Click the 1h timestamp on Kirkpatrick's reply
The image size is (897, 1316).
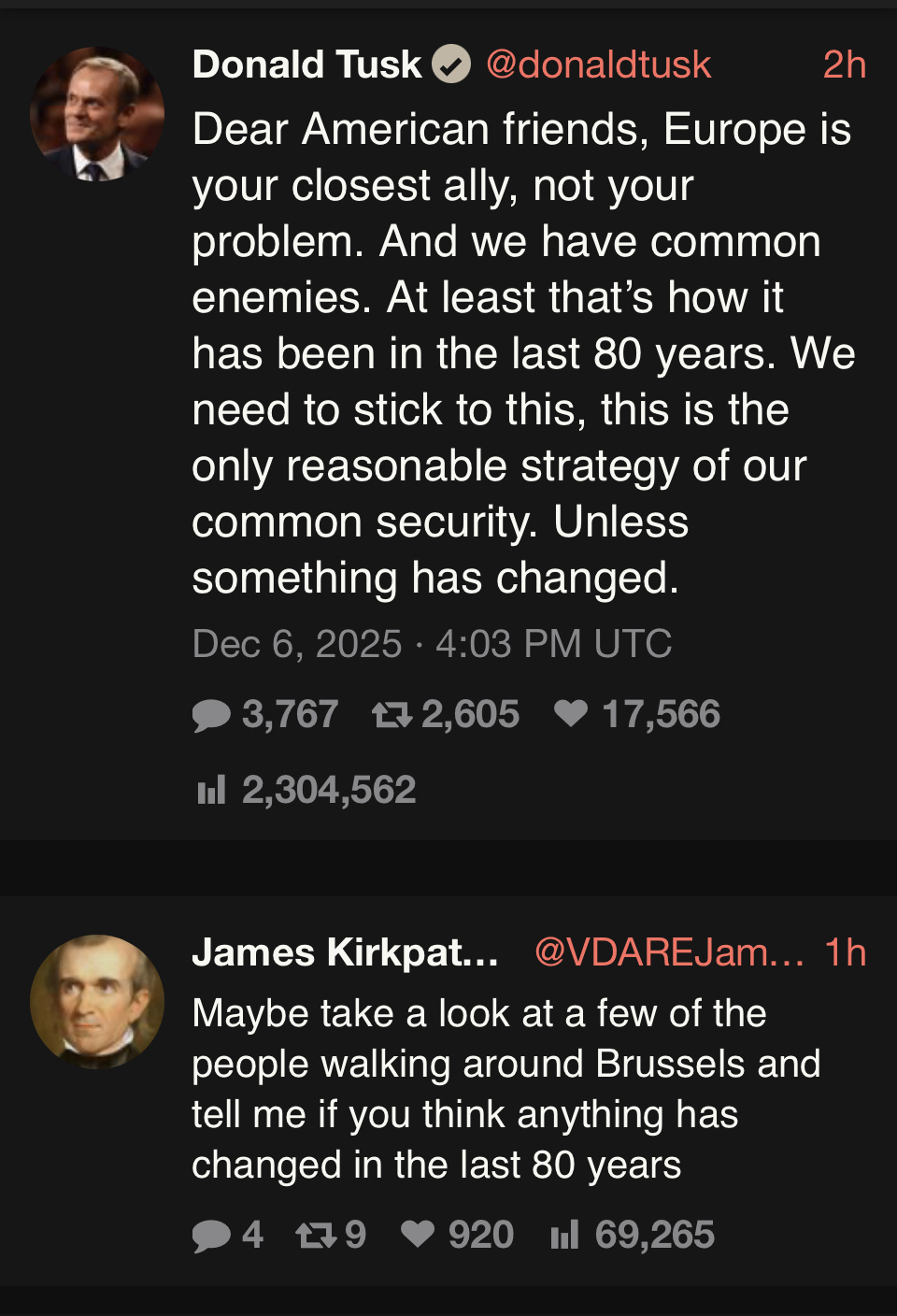pos(845,952)
